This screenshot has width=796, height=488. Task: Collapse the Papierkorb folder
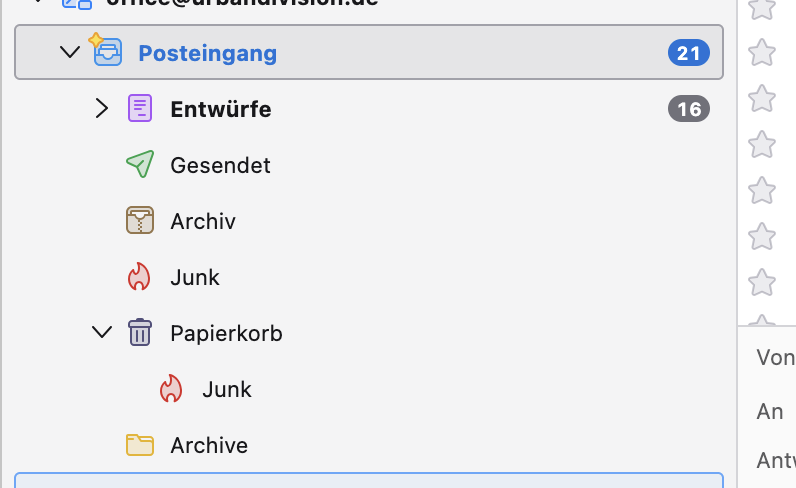click(101, 332)
